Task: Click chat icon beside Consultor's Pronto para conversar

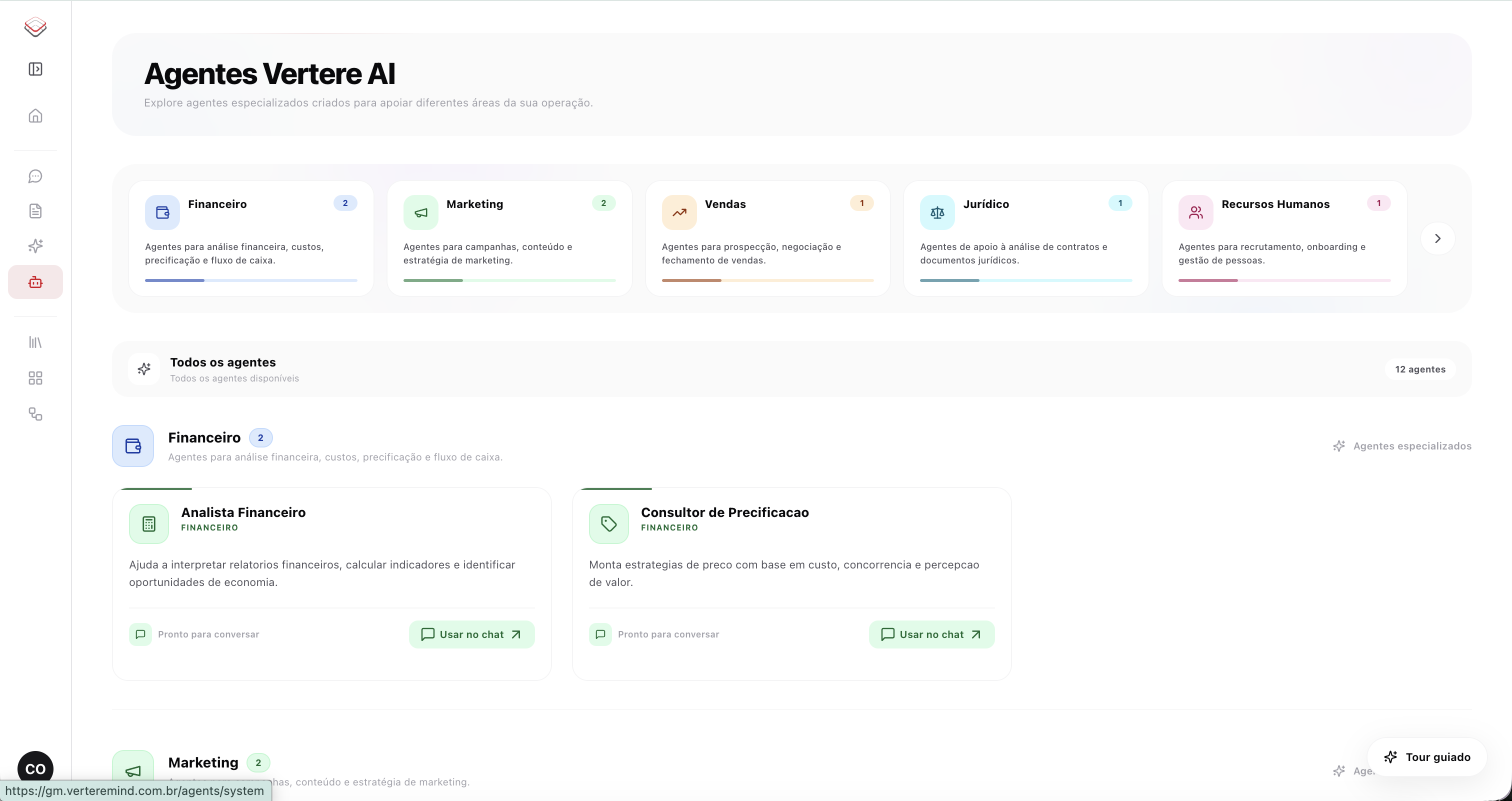Action: tap(600, 634)
